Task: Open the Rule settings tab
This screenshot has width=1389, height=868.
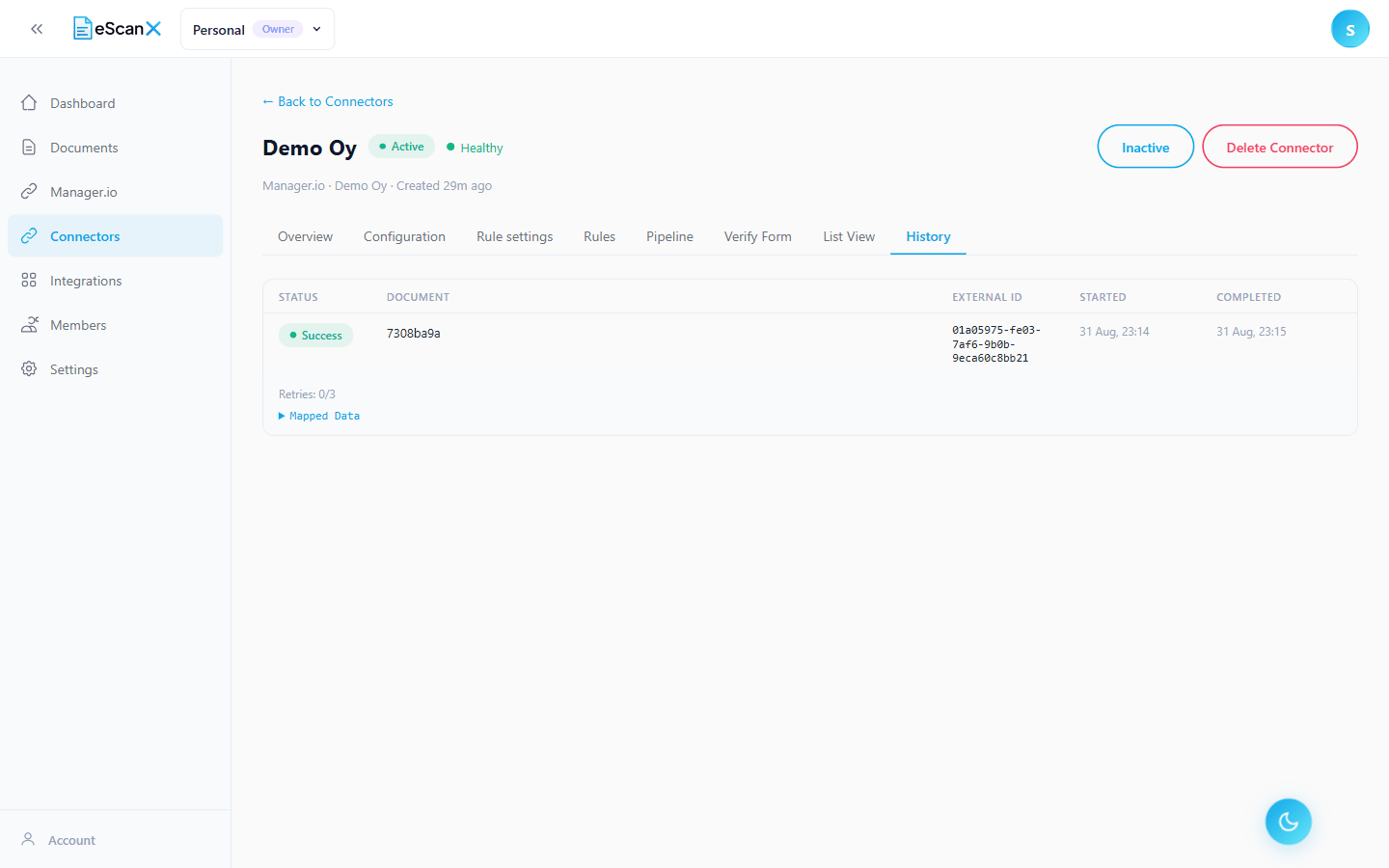Action: 515,236
